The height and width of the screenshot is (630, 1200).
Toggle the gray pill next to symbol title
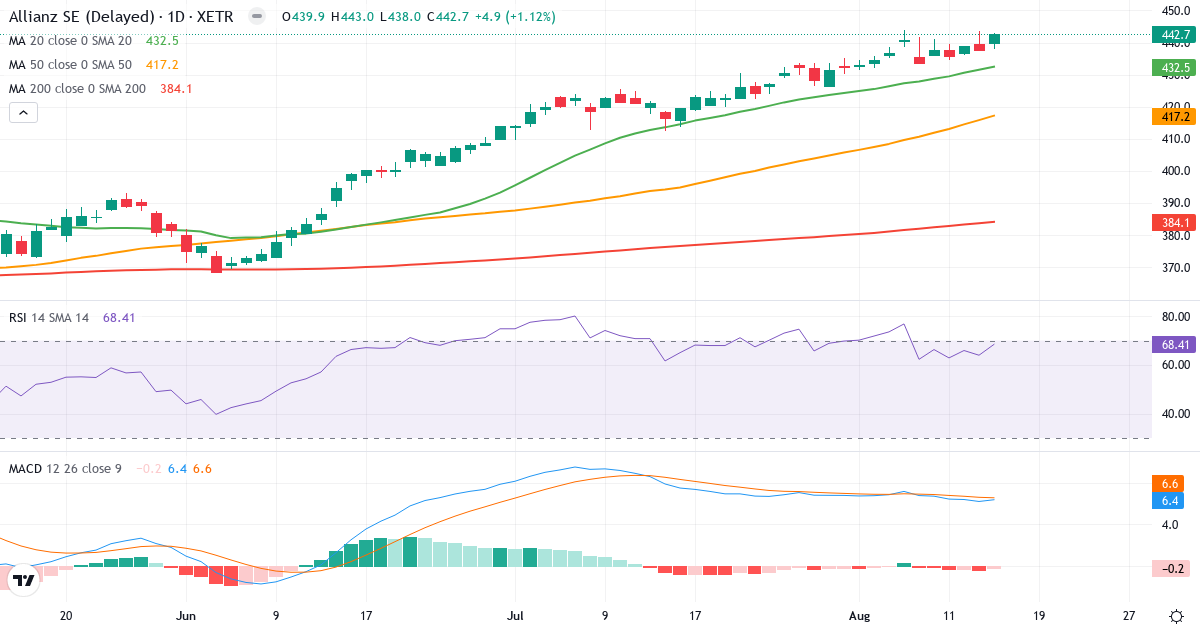257,17
